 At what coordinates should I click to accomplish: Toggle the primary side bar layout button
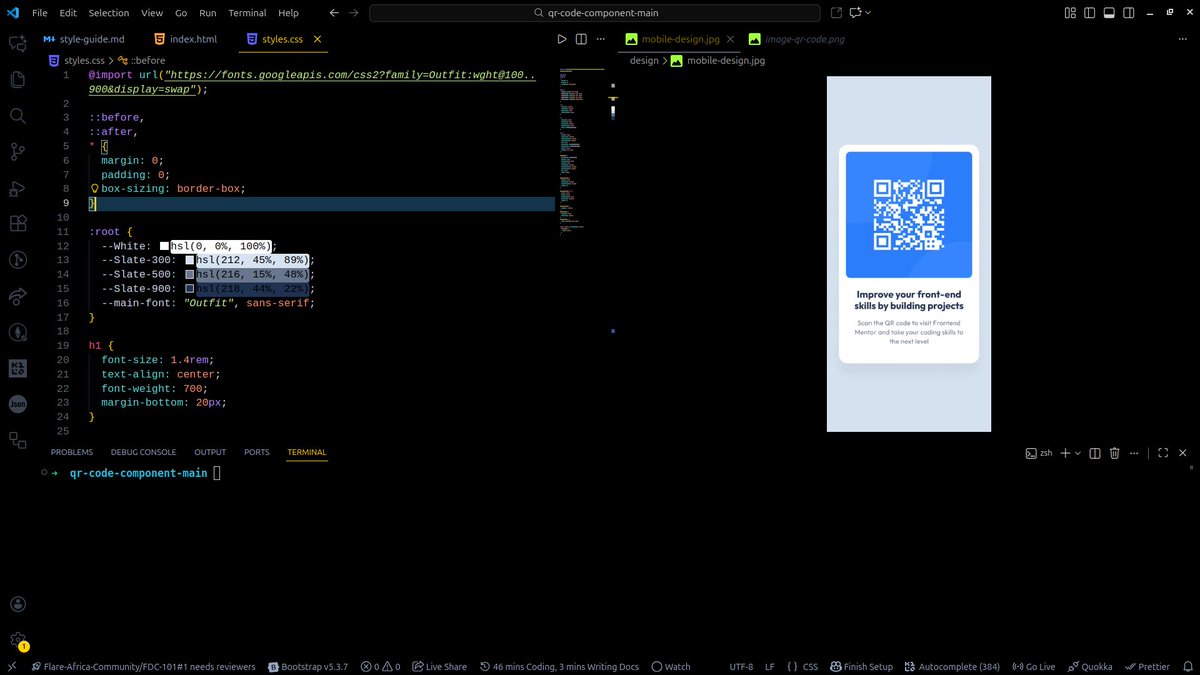(x=1090, y=13)
